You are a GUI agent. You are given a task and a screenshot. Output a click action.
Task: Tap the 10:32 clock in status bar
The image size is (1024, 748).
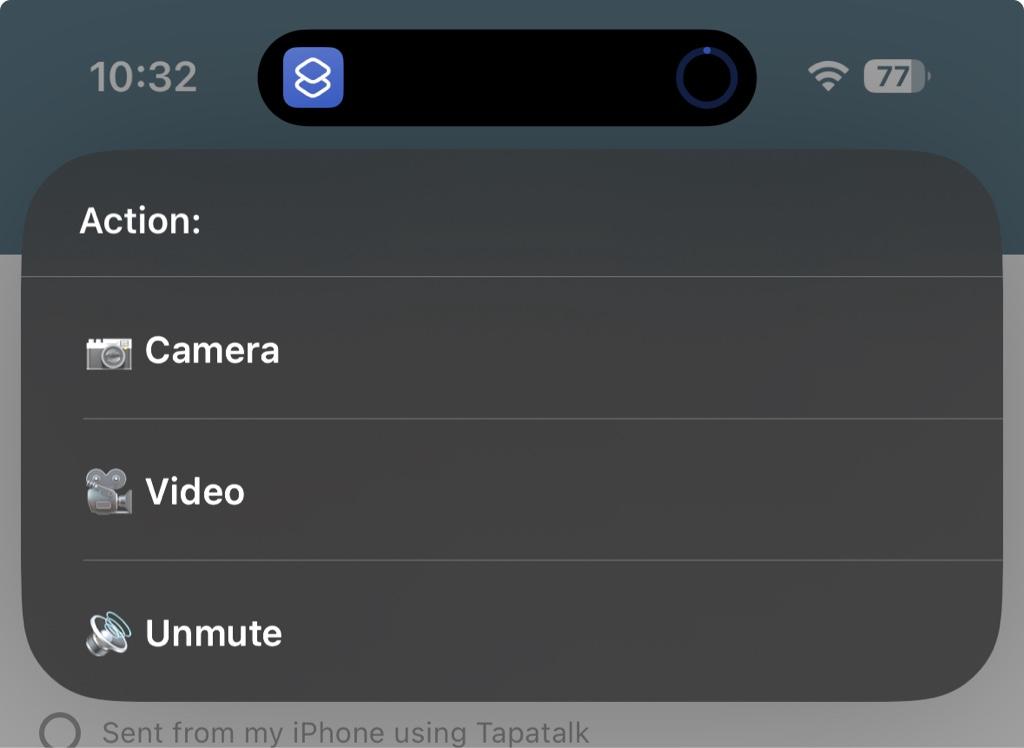coord(143,77)
